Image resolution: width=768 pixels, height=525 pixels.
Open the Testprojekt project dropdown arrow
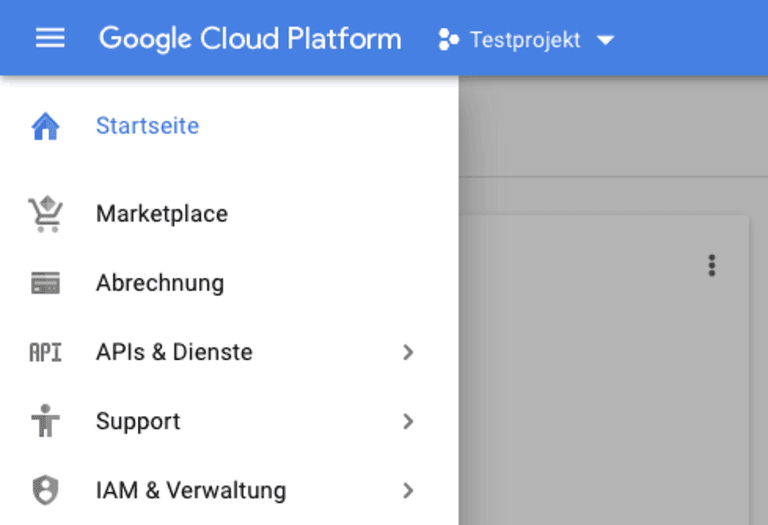click(605, 40)
